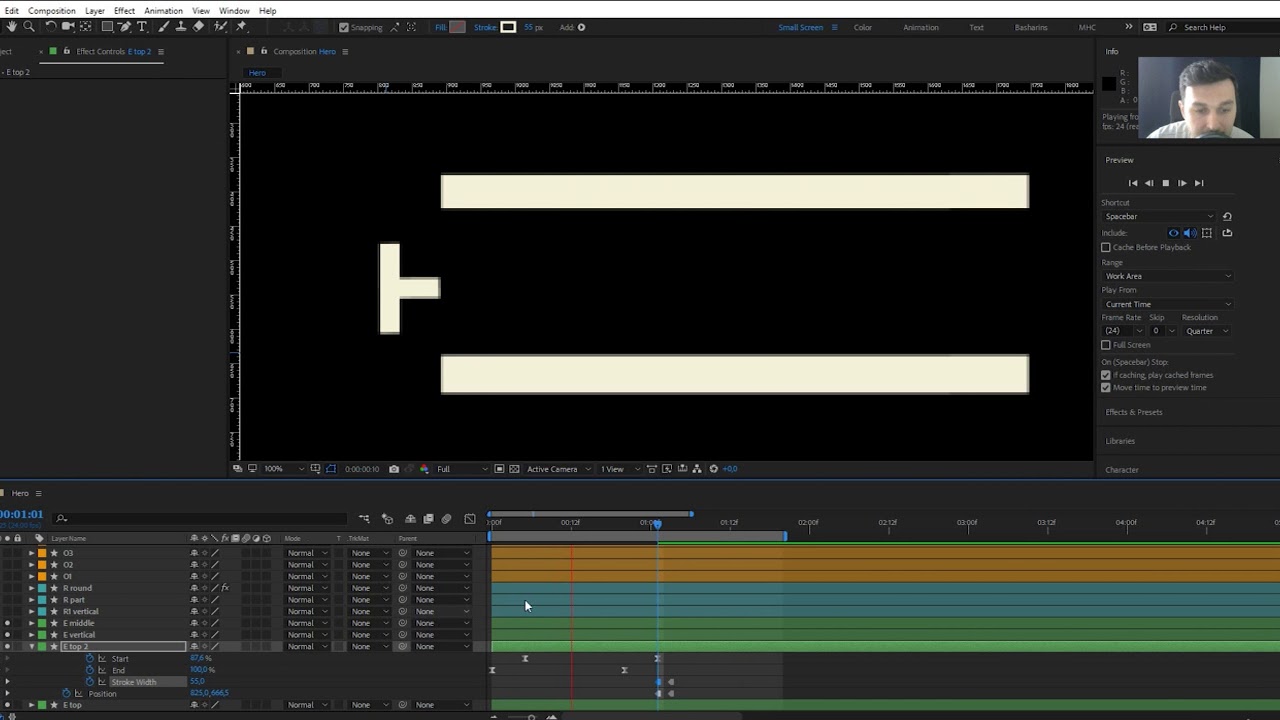Enable Cache Before Playback checkbox

click(1106, 247)
